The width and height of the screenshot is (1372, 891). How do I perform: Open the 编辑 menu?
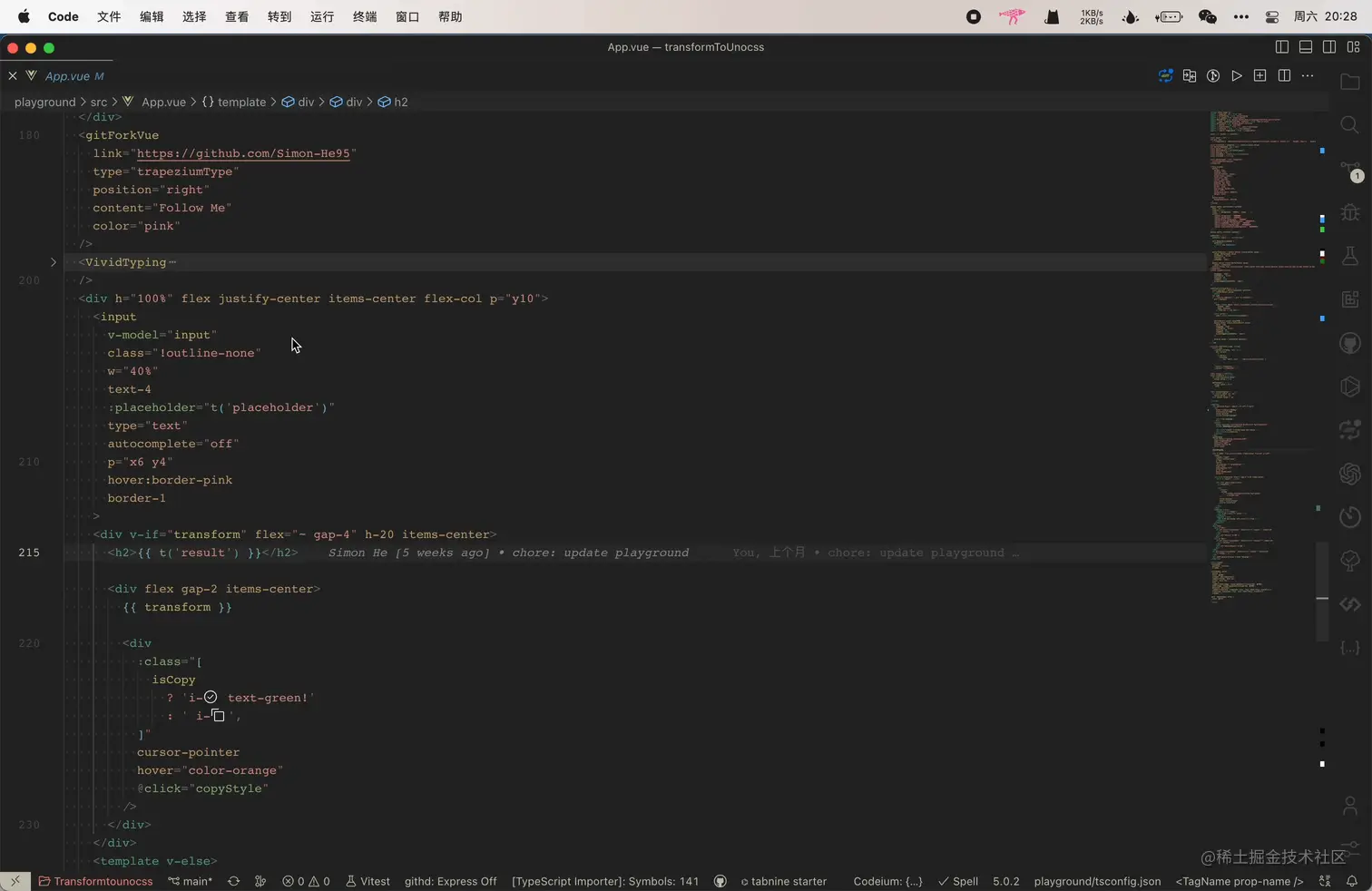tap(152, 16)
